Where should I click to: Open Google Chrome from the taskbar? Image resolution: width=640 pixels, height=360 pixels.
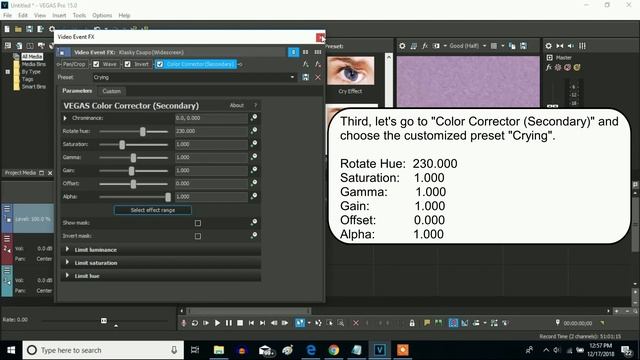click(x=334, y=350)
